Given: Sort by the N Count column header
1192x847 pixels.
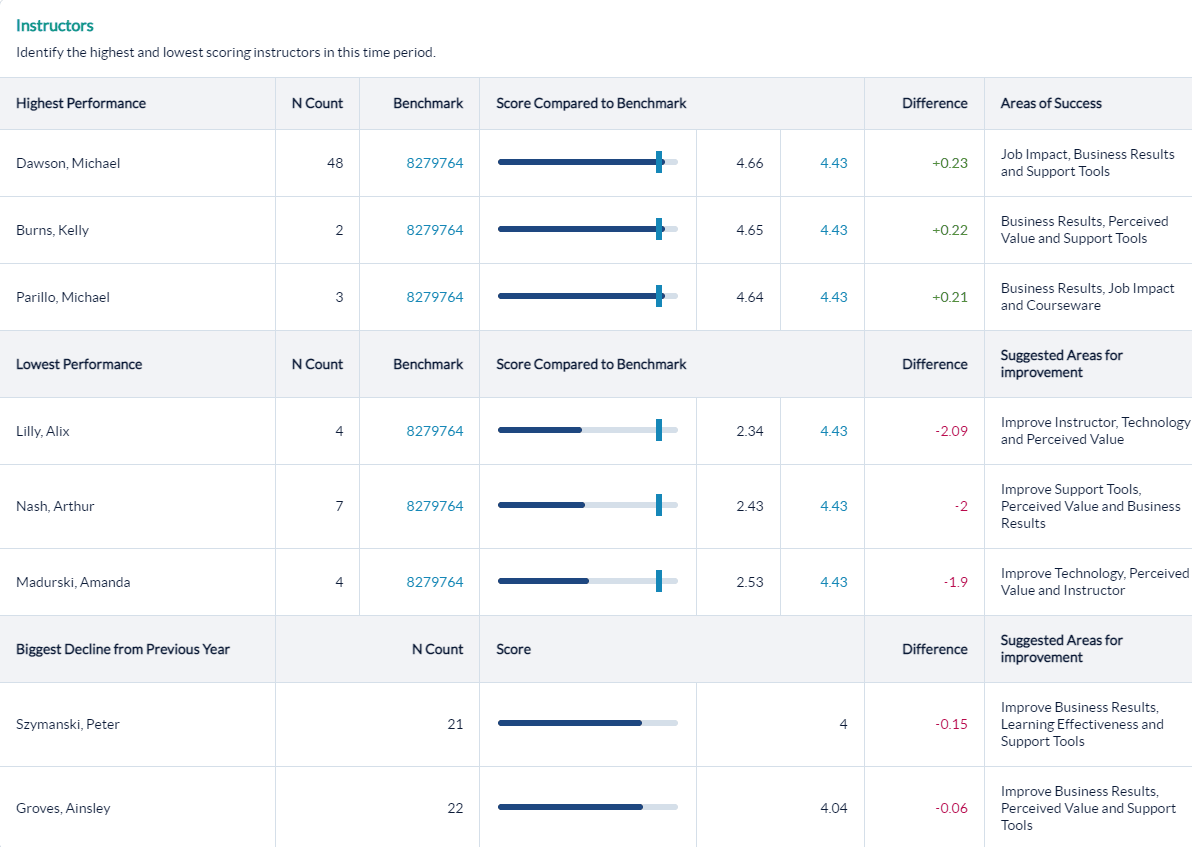Looking at the screenshot, I should pyautogui.click(x=316, y=103).
